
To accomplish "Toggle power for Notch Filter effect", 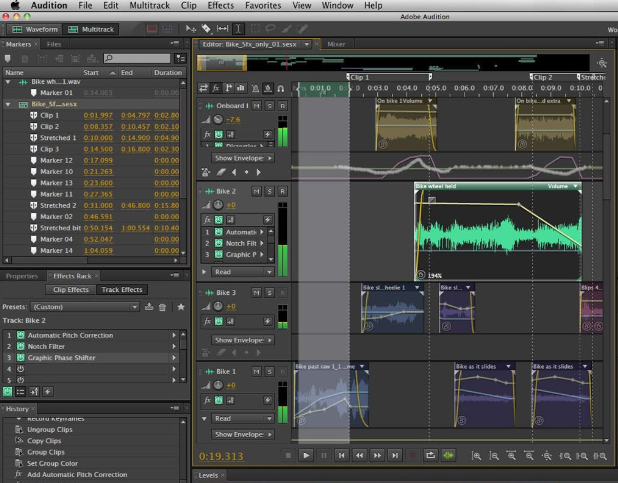I will (x=20, y=346).
